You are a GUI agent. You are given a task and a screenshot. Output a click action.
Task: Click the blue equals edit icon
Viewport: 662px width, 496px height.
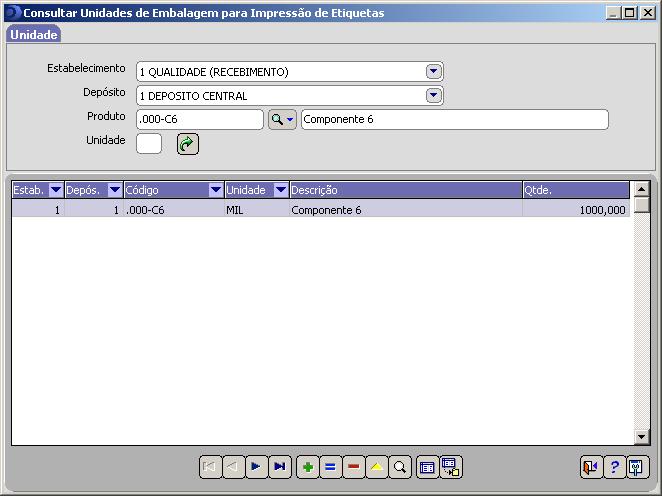point(331,467)
